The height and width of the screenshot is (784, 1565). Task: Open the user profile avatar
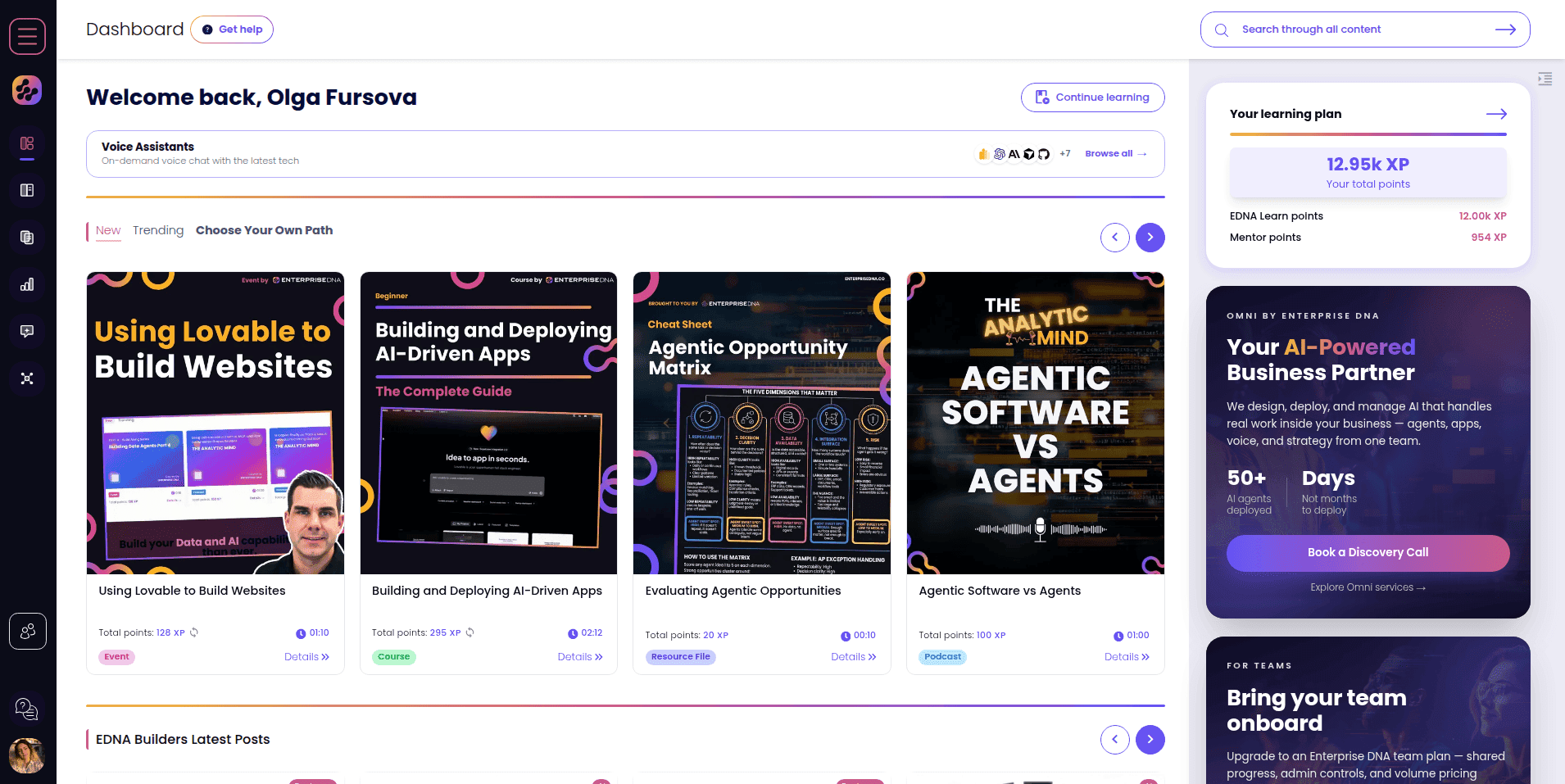[x=27, y=755]
